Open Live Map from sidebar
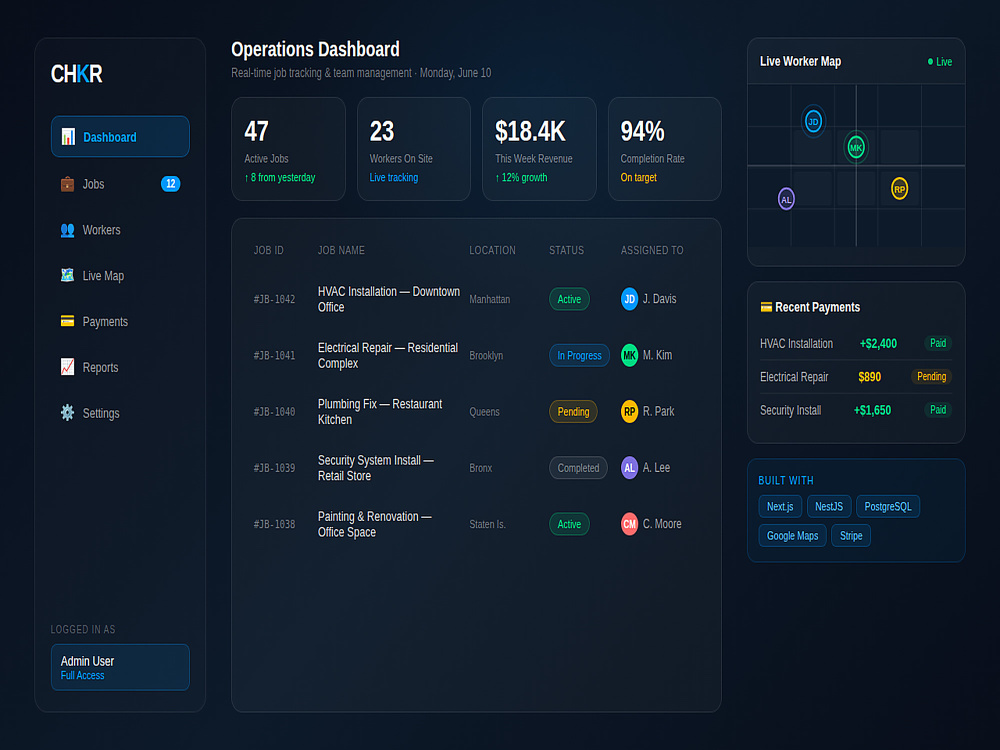This screenshot has height=750, width=1000. click(120, 276)
